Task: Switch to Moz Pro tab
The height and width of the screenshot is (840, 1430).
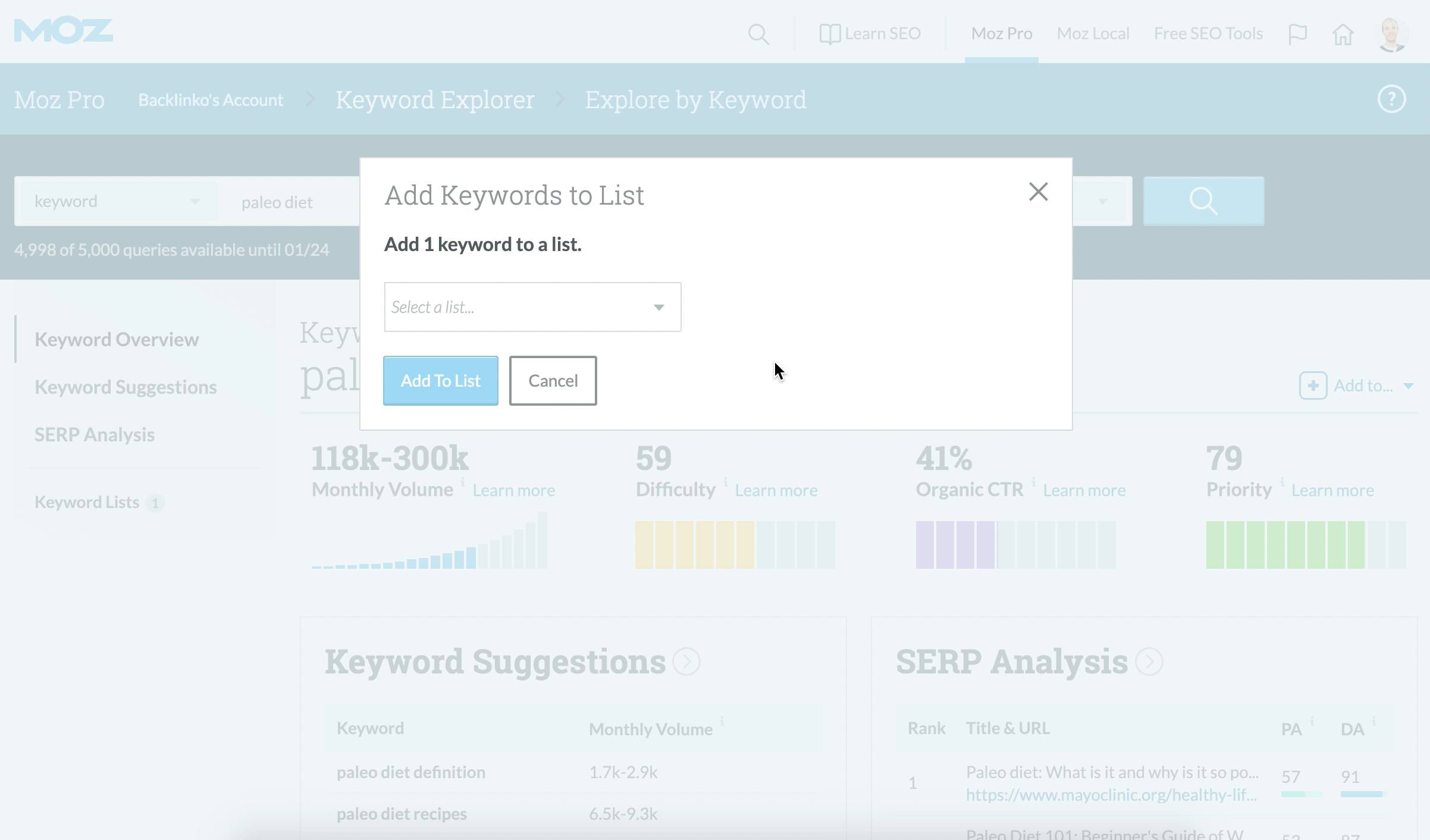Action: coord(1002,34)
